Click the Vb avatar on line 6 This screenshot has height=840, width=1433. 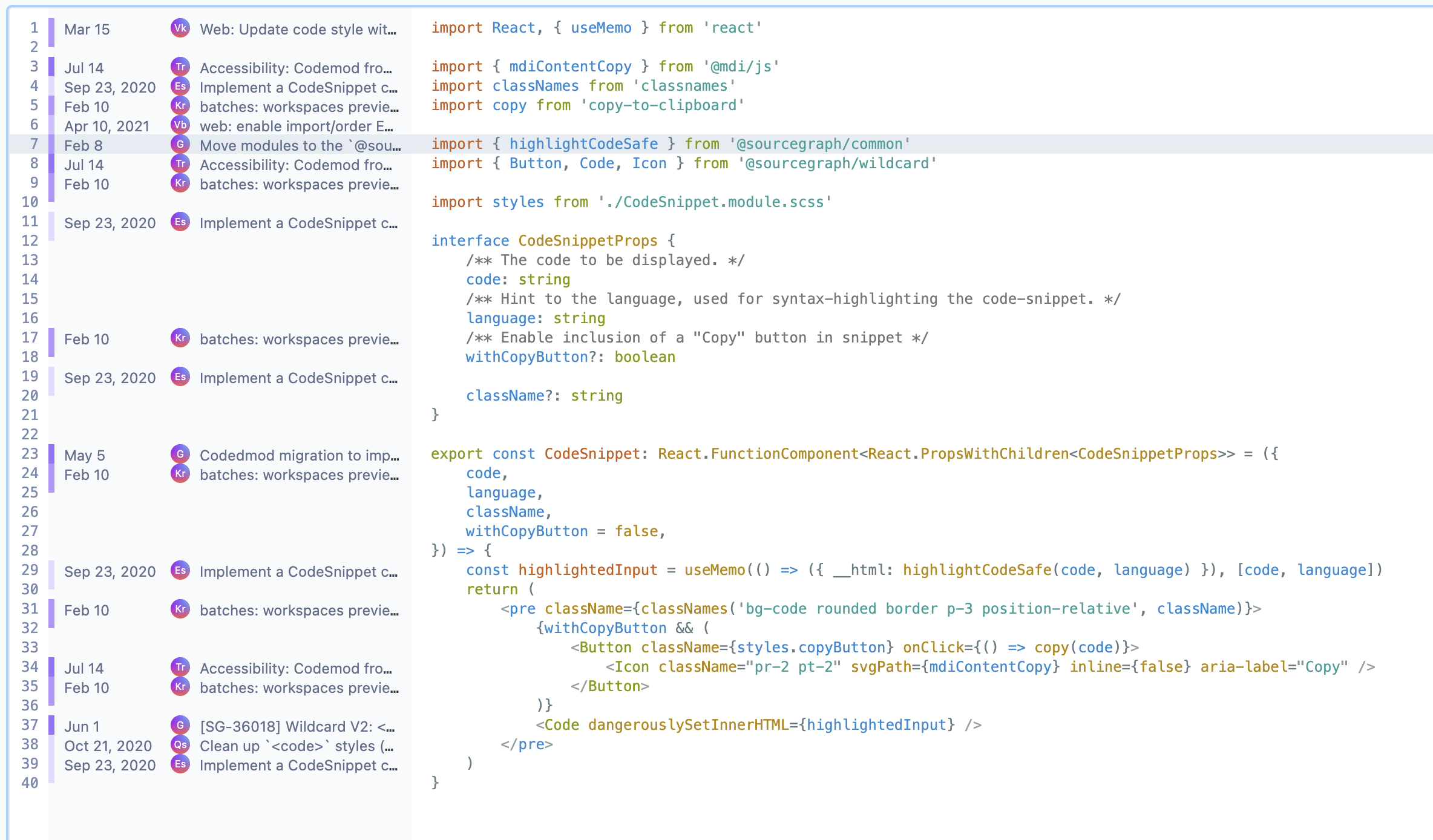tap(180, 125)
